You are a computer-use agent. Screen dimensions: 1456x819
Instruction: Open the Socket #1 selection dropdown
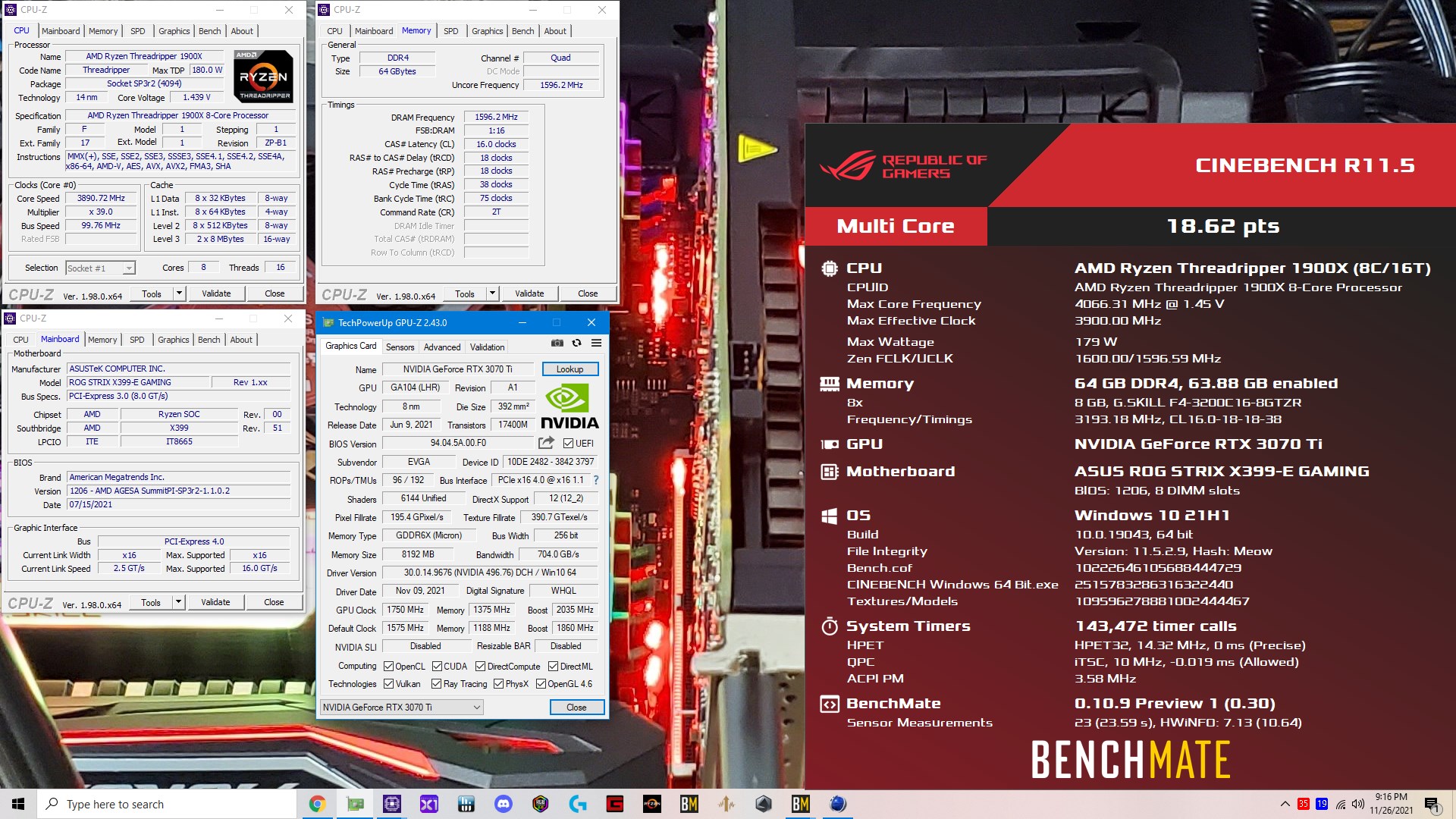click(x=100, y=268)
